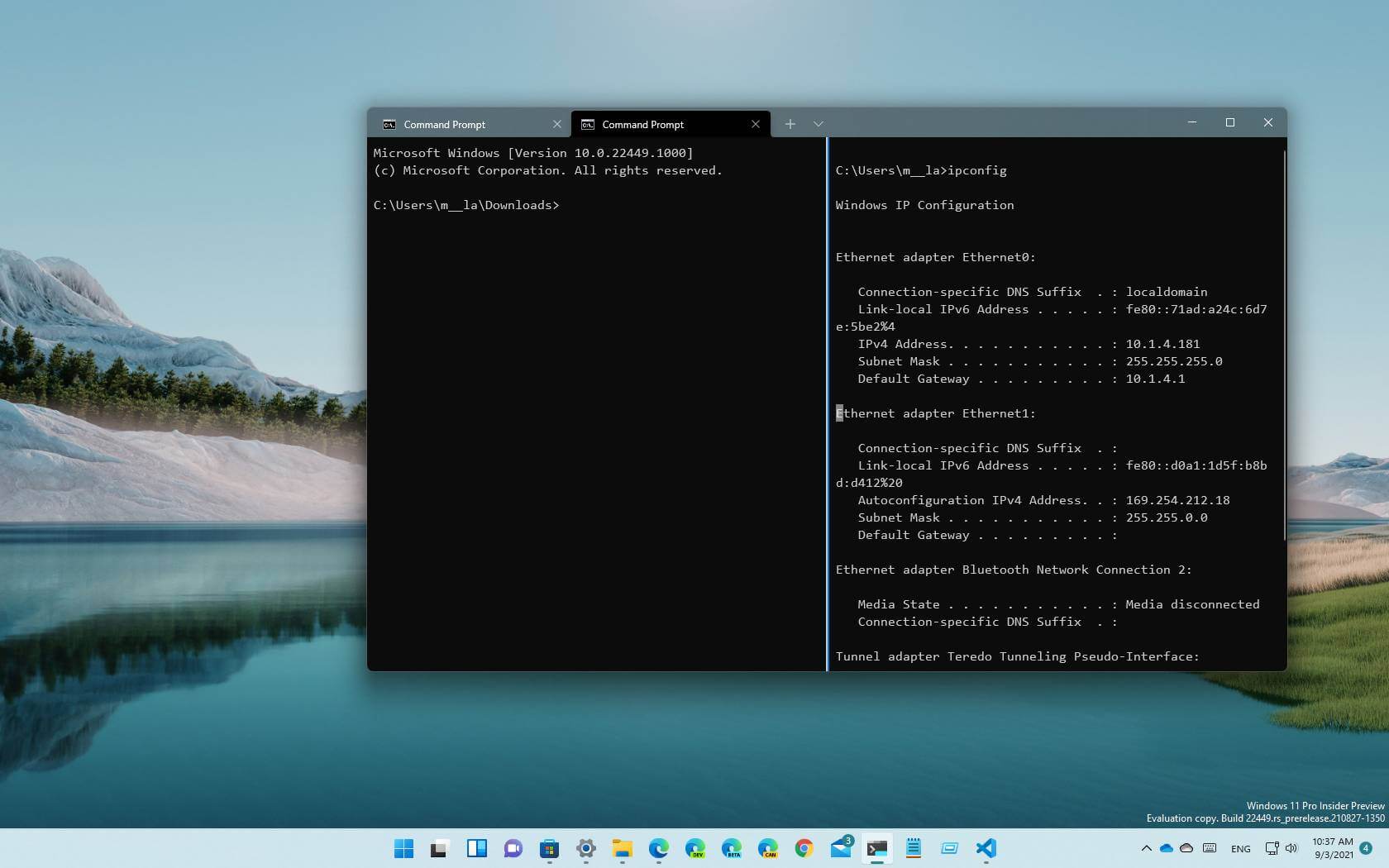1389x868 pixels.
Task: Open Visual Studio Code from the taskbar
Action: point(985,848)
